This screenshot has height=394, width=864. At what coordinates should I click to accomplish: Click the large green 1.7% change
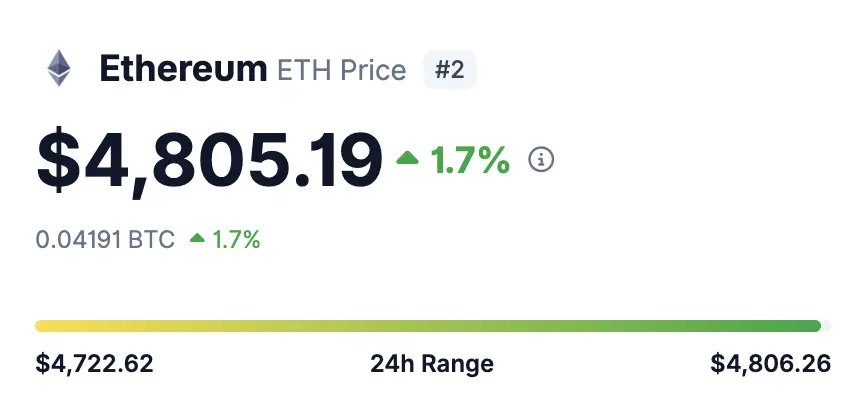[470, 160]
